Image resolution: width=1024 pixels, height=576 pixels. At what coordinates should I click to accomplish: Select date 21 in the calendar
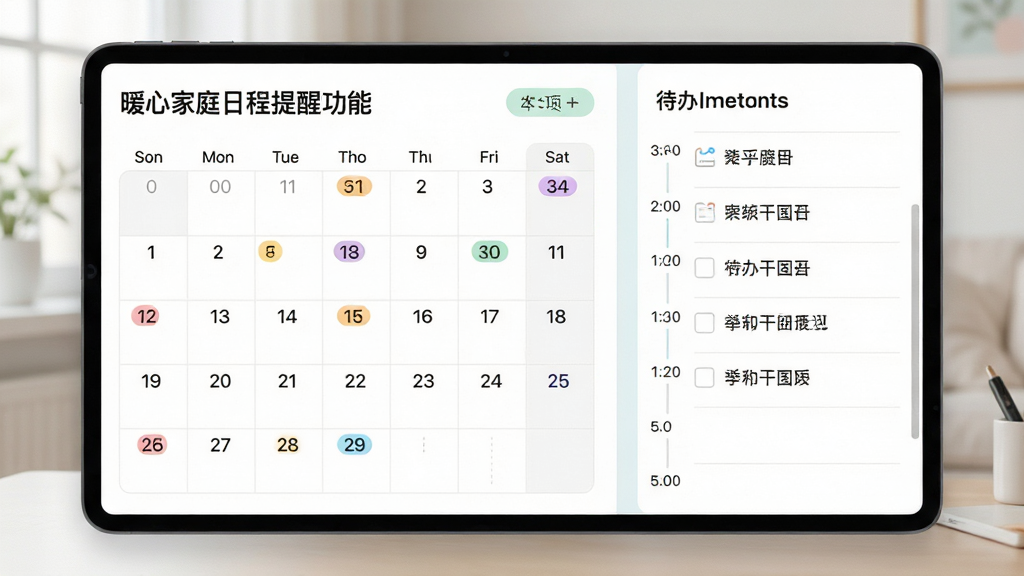[x=287, y=381]
